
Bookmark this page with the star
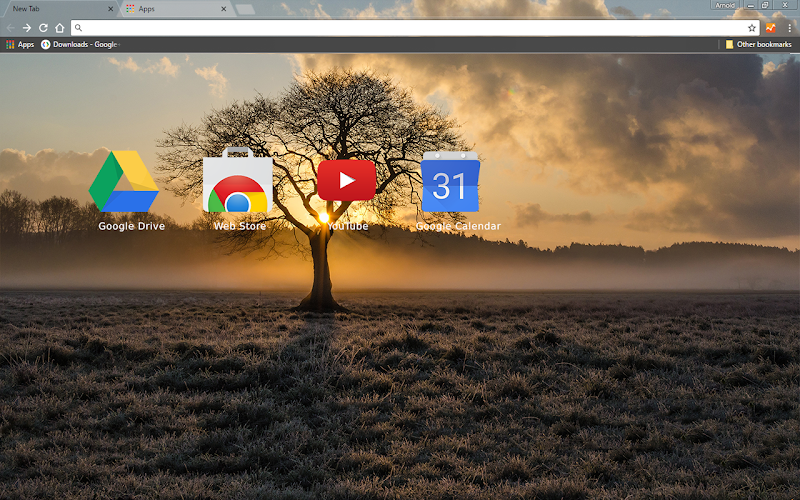click(752, 28)
